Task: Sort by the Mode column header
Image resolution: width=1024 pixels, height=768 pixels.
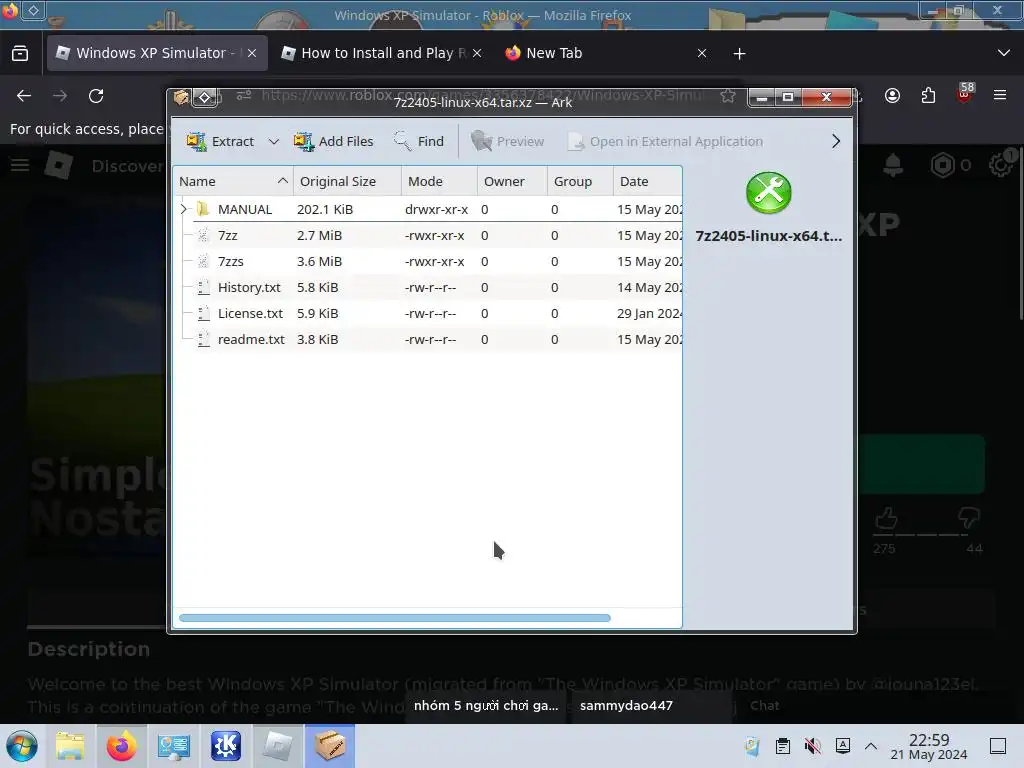Action: coord(439,182)
